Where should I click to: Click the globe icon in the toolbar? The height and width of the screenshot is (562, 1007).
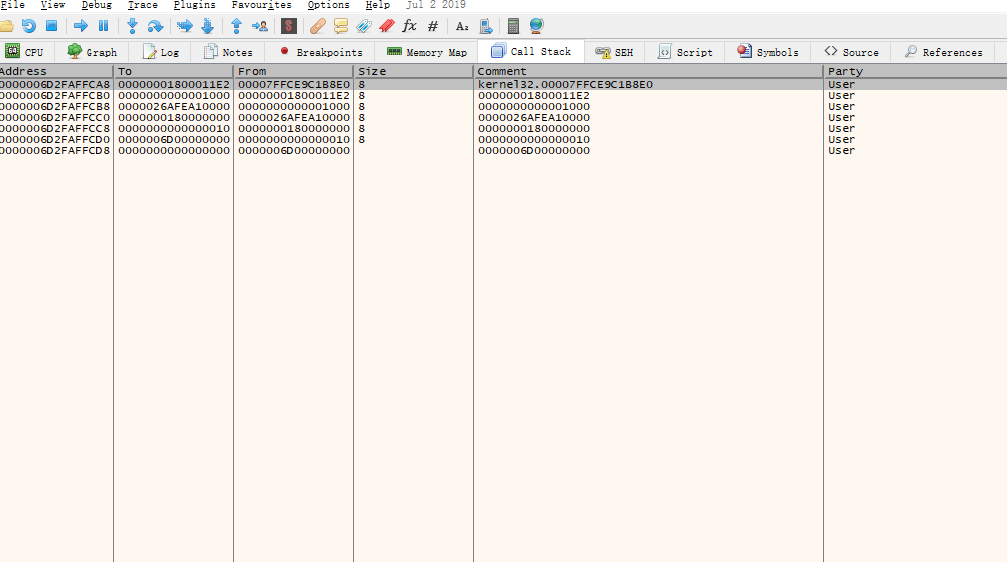[x=536, y=26]
